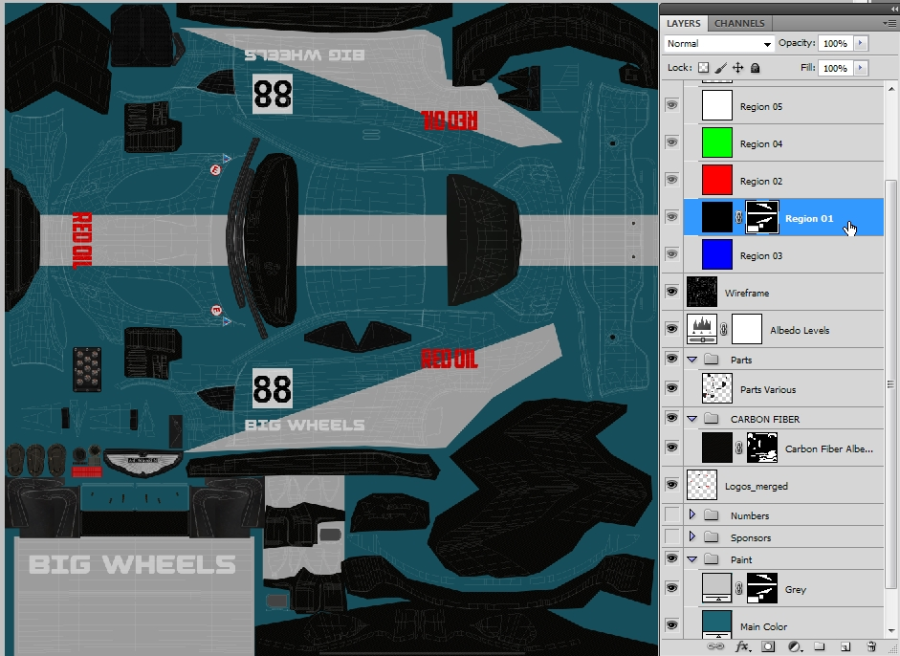This screenshot has height=656, width=900.
Task: Expand the Sponsors group
Action: pyautogui.click(x=692, y=537)
